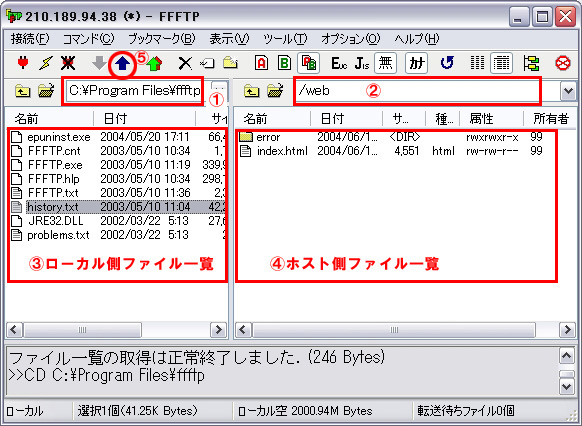This screenshot has height=426, width=582.
Task: Select JIS kanji code button
Action: click(x=362, y=63)
